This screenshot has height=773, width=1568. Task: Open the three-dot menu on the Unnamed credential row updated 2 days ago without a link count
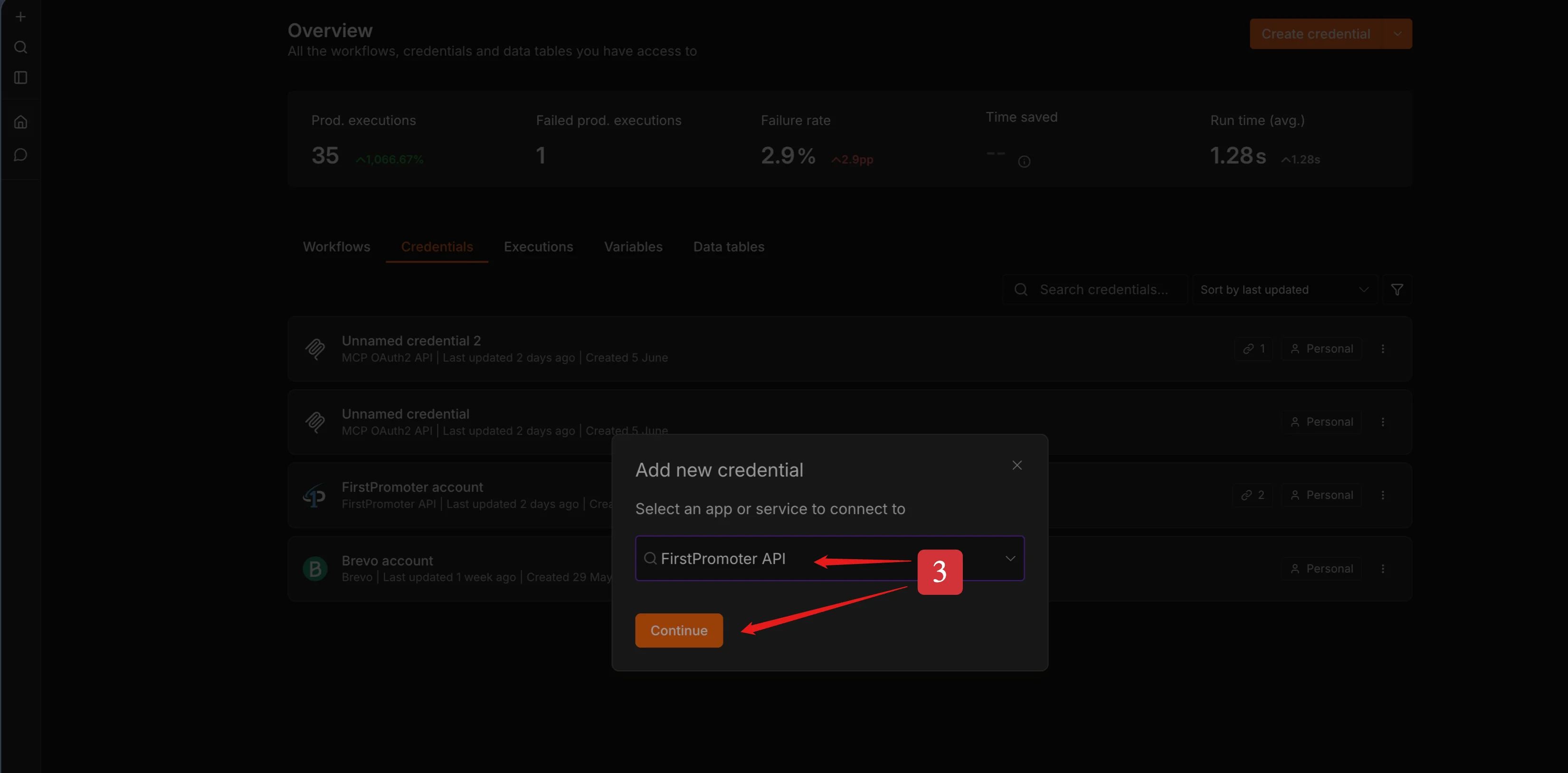tap(1383, 422)
